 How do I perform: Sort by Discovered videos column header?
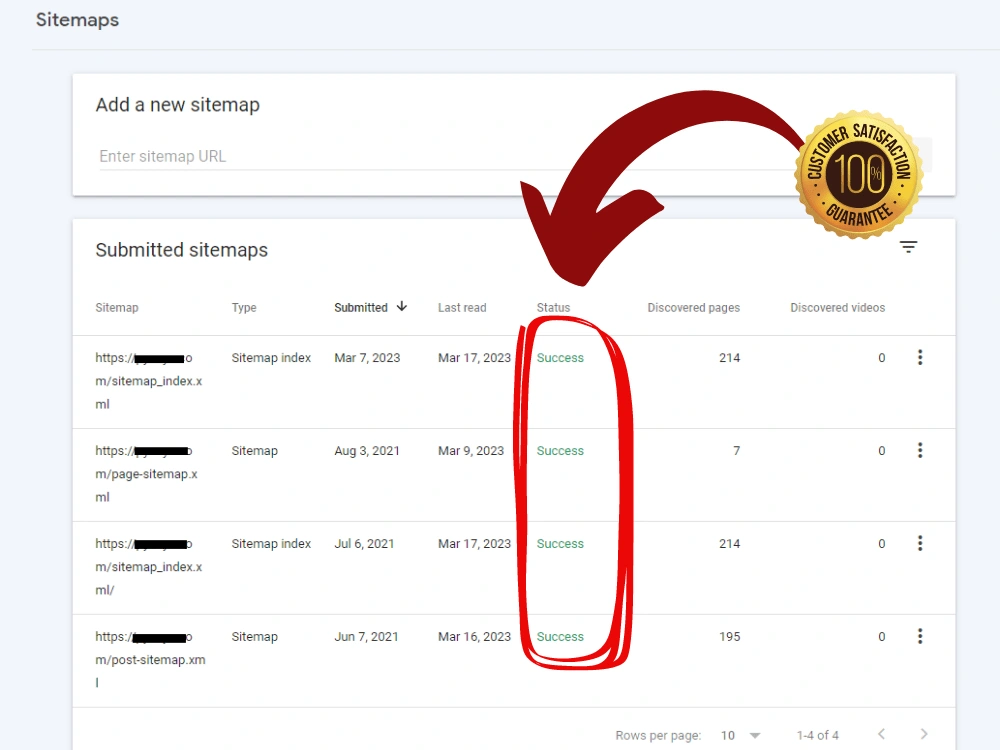click(837, 307)
